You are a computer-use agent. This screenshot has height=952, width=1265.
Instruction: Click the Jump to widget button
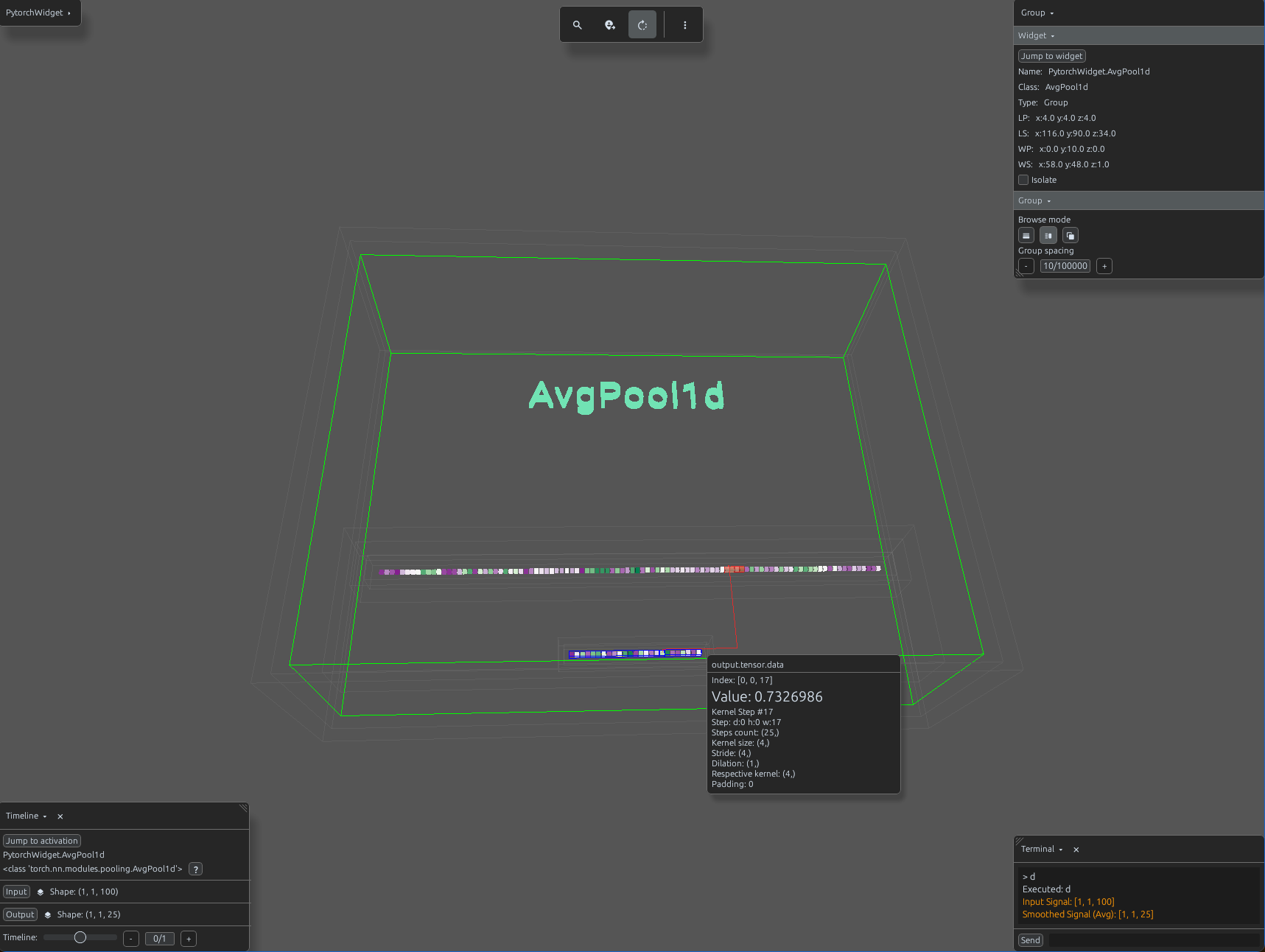[x=1051, y=56]
